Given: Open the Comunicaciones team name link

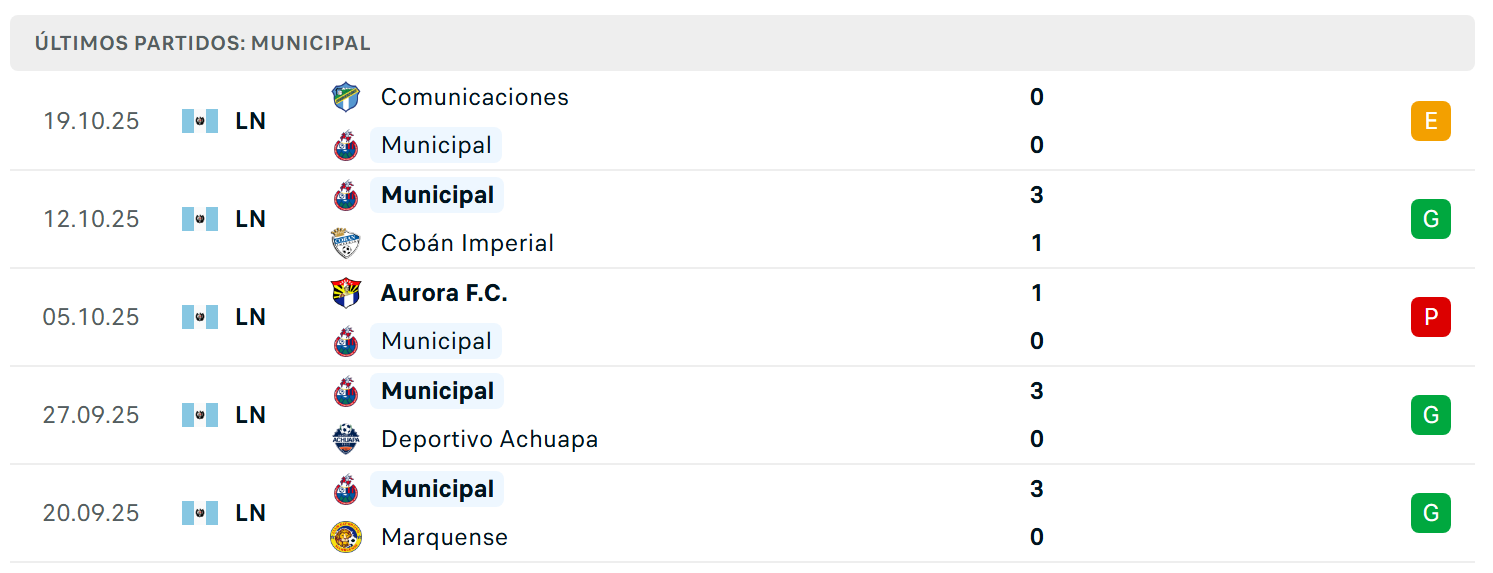Looking at the screenshot, I should coord(475,97).
